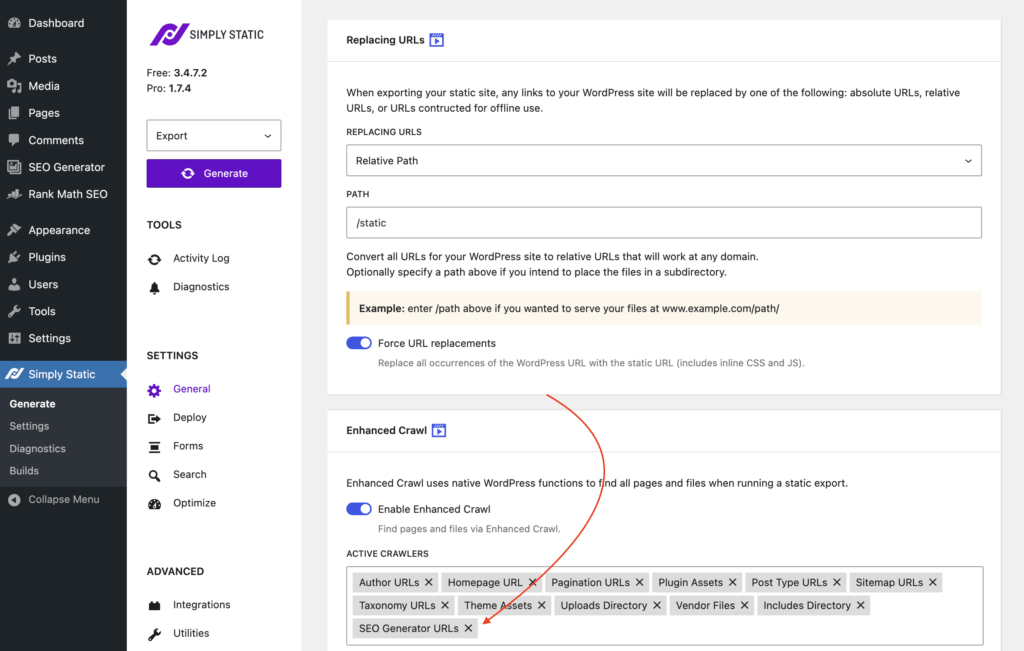Remove the Author URLs crawler tag
This screenshot has width=1024, height=651.
click(x=429, y=582)
